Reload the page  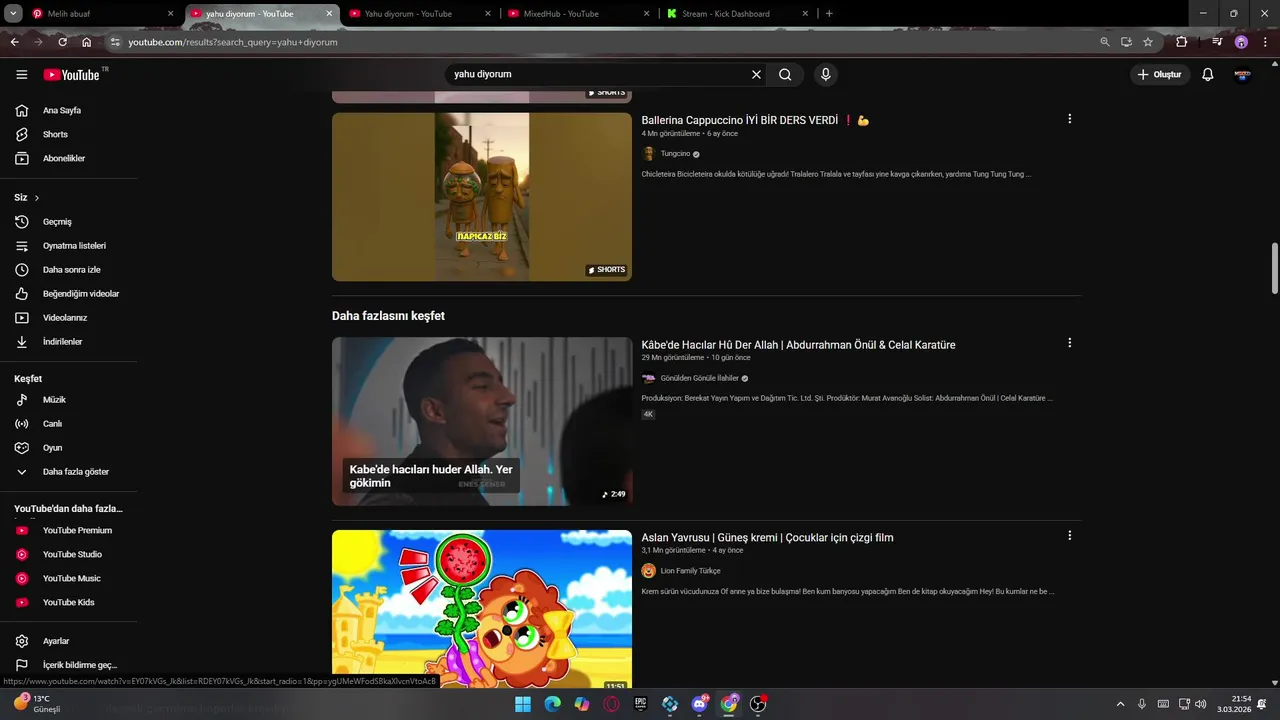62,42
